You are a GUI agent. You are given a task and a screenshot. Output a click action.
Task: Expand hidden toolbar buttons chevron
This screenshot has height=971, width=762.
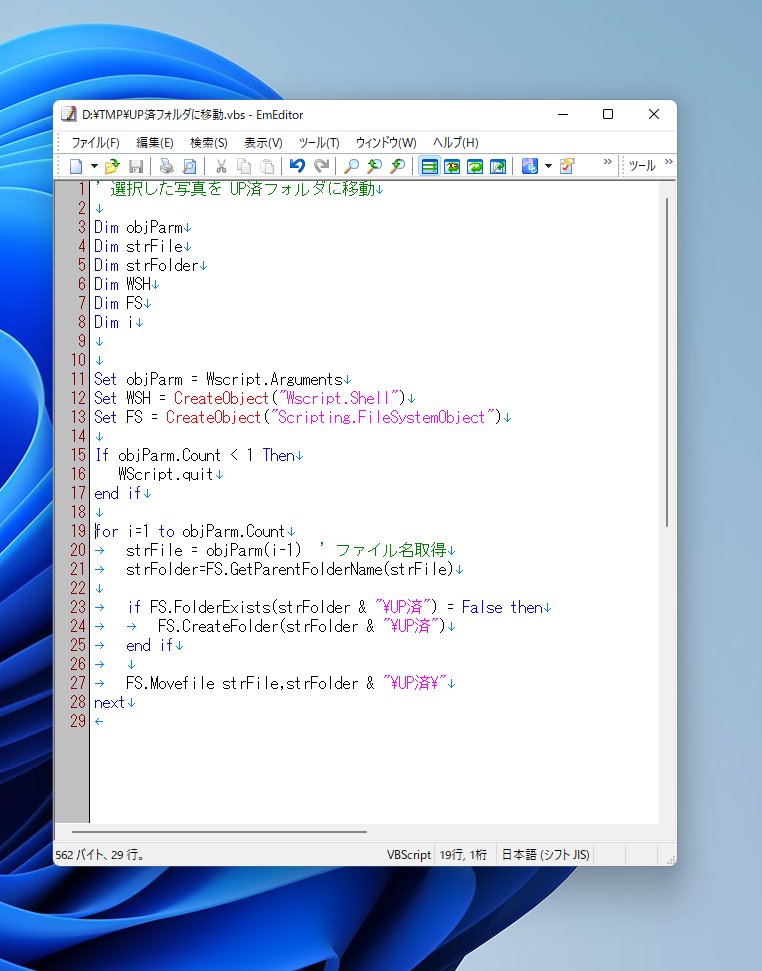coord(608,162)
